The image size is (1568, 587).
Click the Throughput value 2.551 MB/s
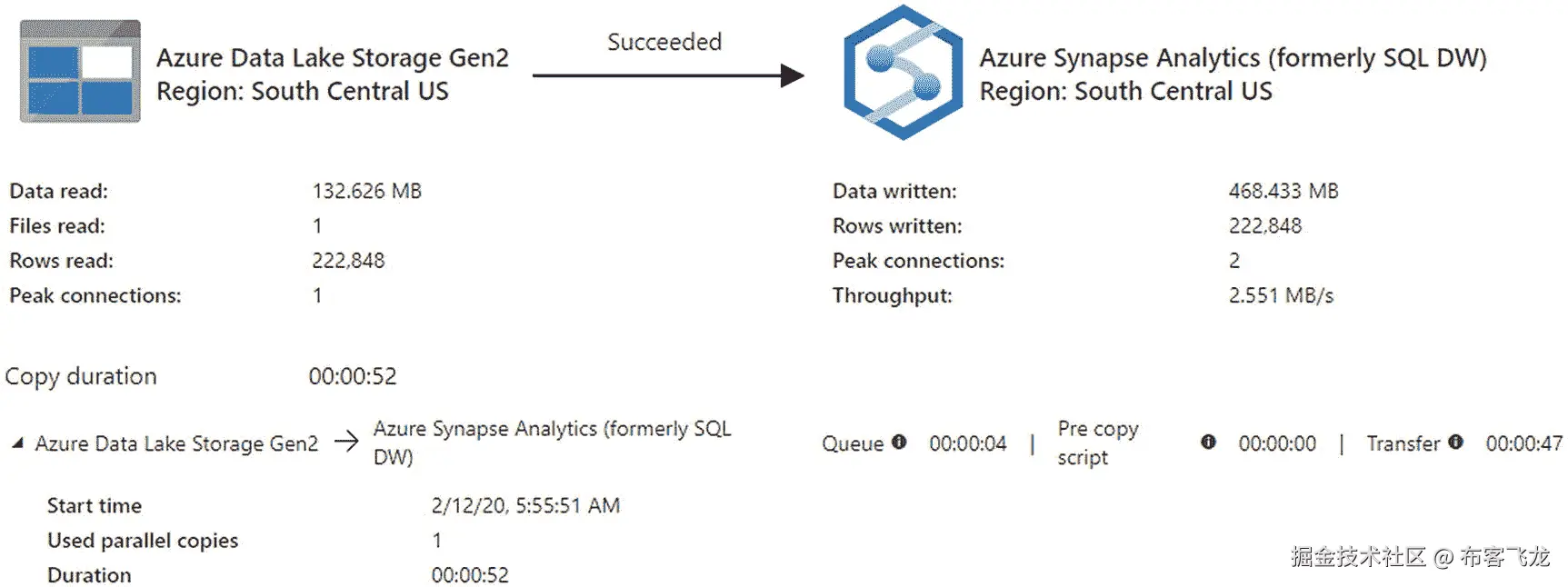1281,295
